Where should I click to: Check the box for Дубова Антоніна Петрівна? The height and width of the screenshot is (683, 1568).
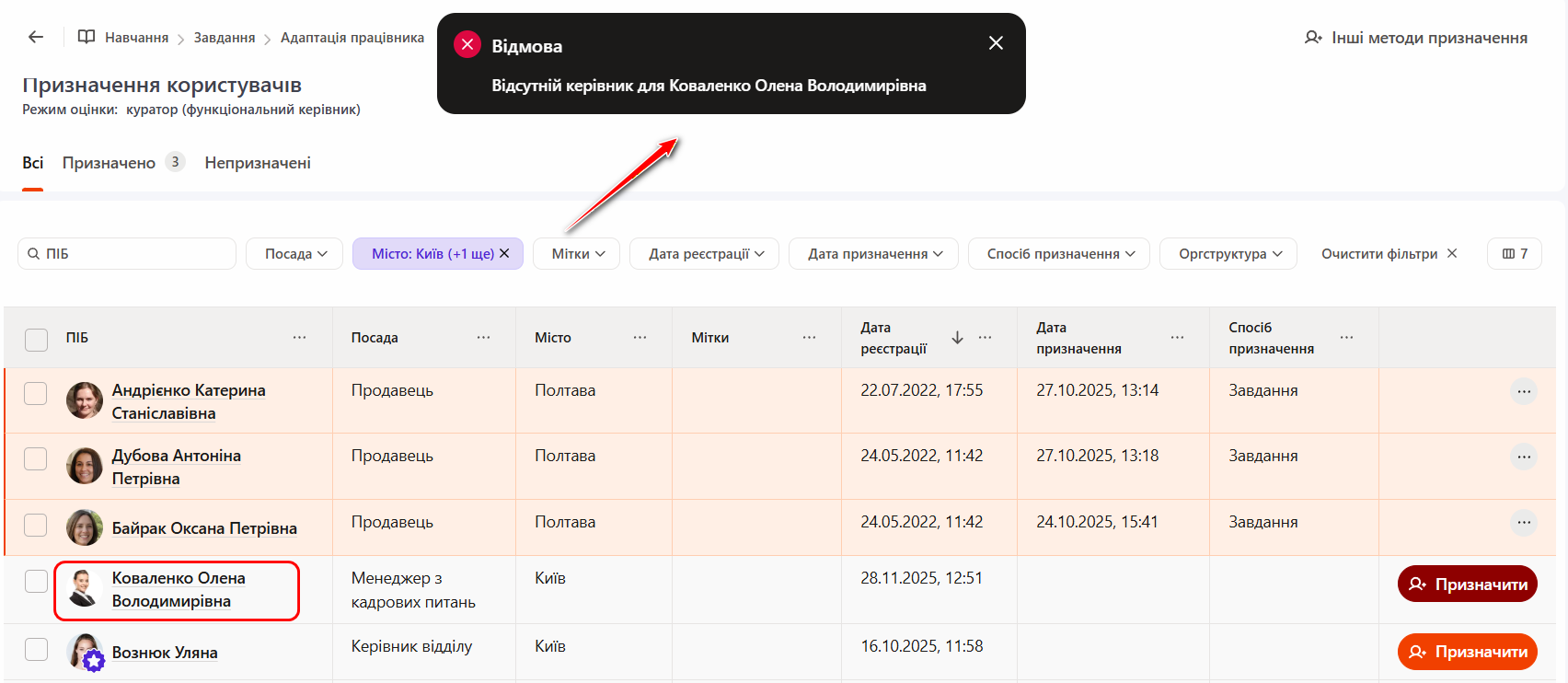(x=36, y=458)
